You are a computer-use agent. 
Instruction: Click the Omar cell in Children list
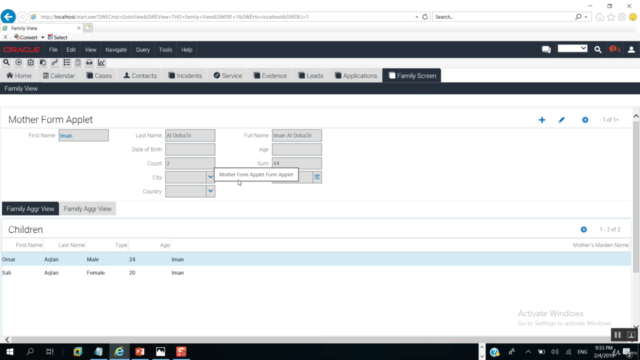pyautogui.click(x=9, y=259)
